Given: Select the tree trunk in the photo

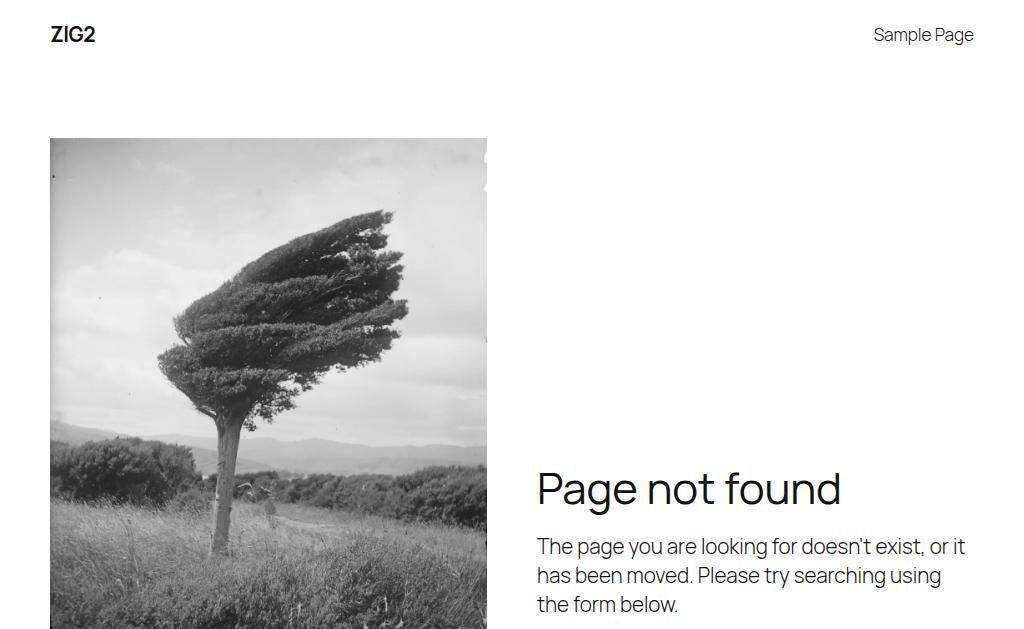Looking at the screenshot, I should [226, 483].
